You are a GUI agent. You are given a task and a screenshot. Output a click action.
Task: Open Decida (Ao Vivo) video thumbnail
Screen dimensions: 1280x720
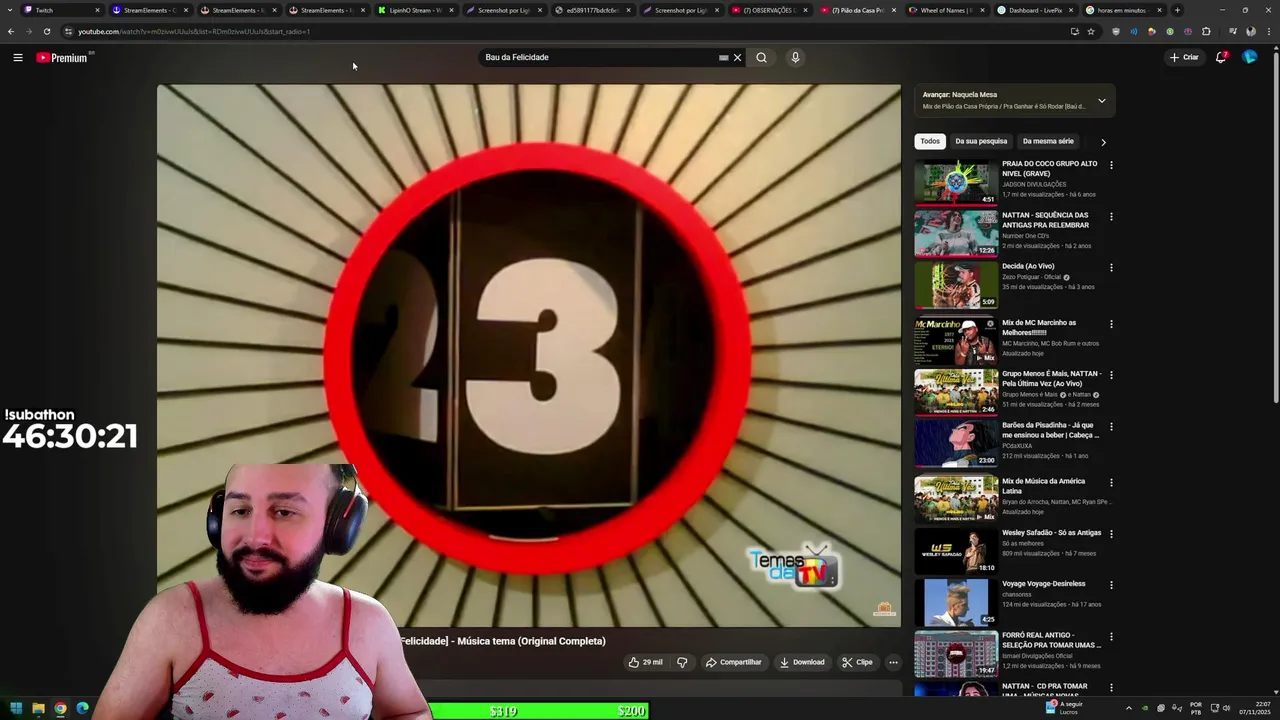(956, 285)
